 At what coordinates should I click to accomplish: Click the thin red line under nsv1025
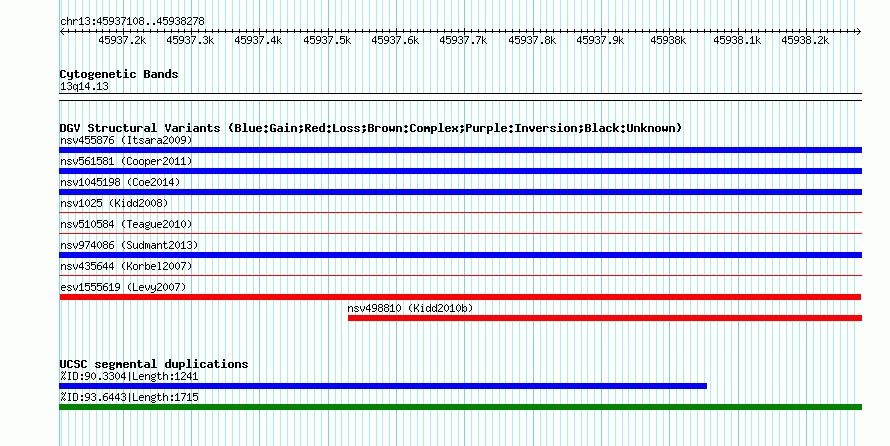click(x=460, y=213)
